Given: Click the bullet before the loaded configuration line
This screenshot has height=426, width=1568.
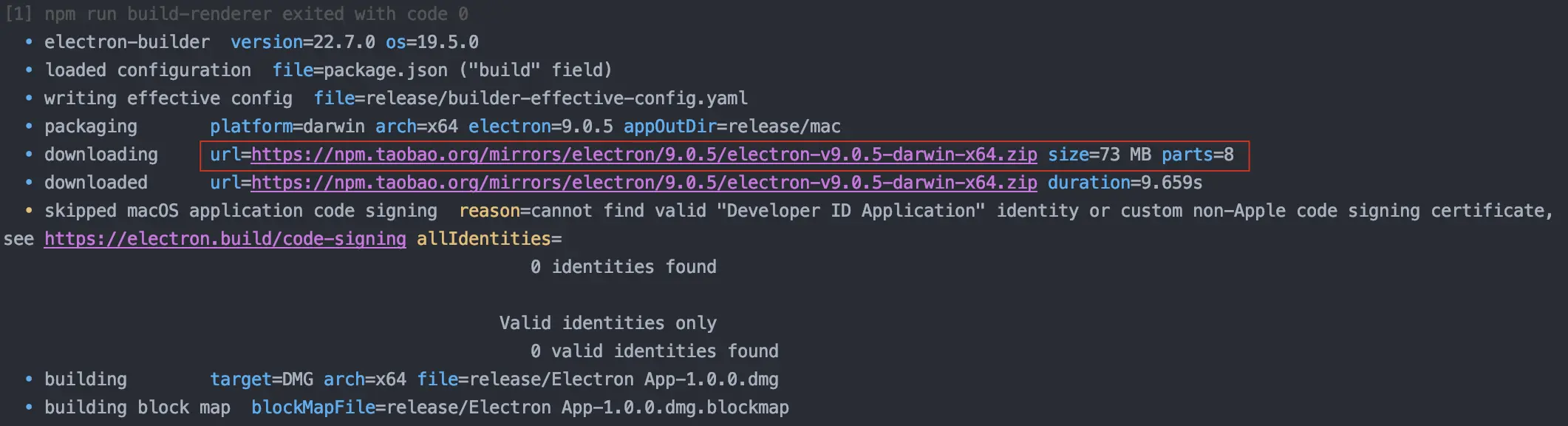Looking at the screenshot, I should 29,70.
